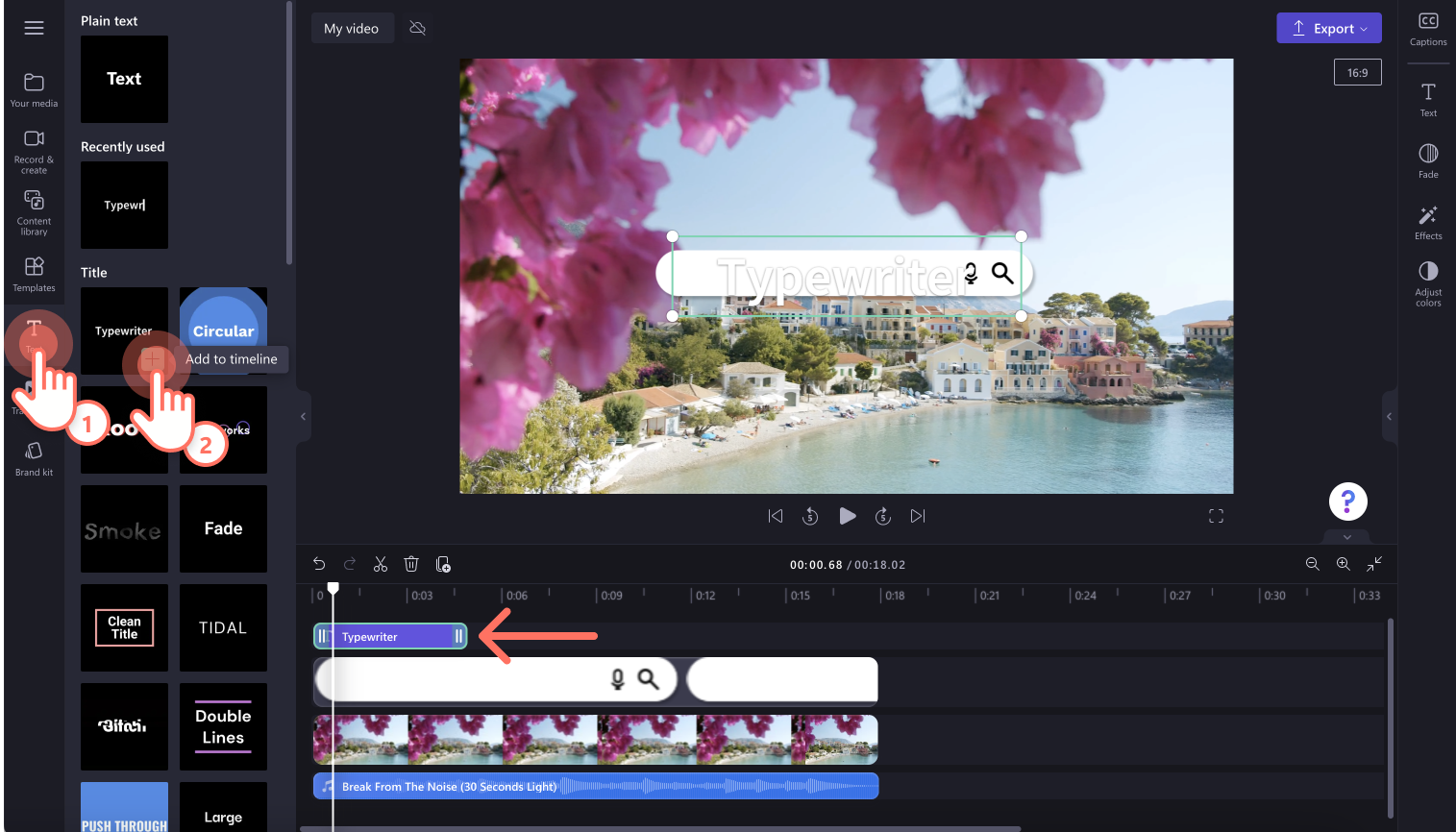Select Push Through title style
1456x832 pixels.
[x=124, y=807]
